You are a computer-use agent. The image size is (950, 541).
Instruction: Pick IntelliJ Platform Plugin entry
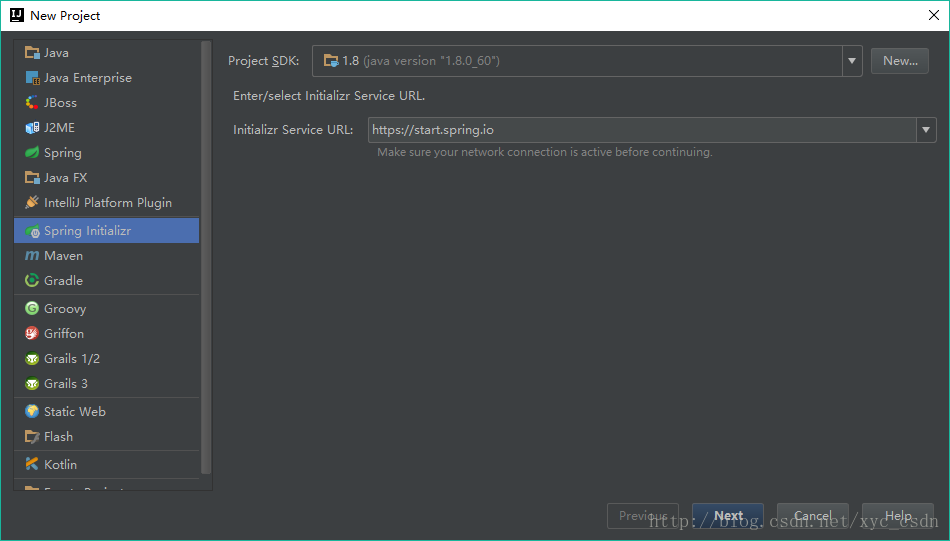[x=107, y=202]
